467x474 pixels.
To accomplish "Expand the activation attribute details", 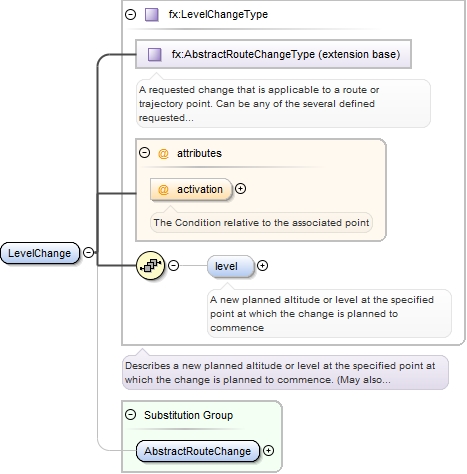I will click(x=240, y=189).
